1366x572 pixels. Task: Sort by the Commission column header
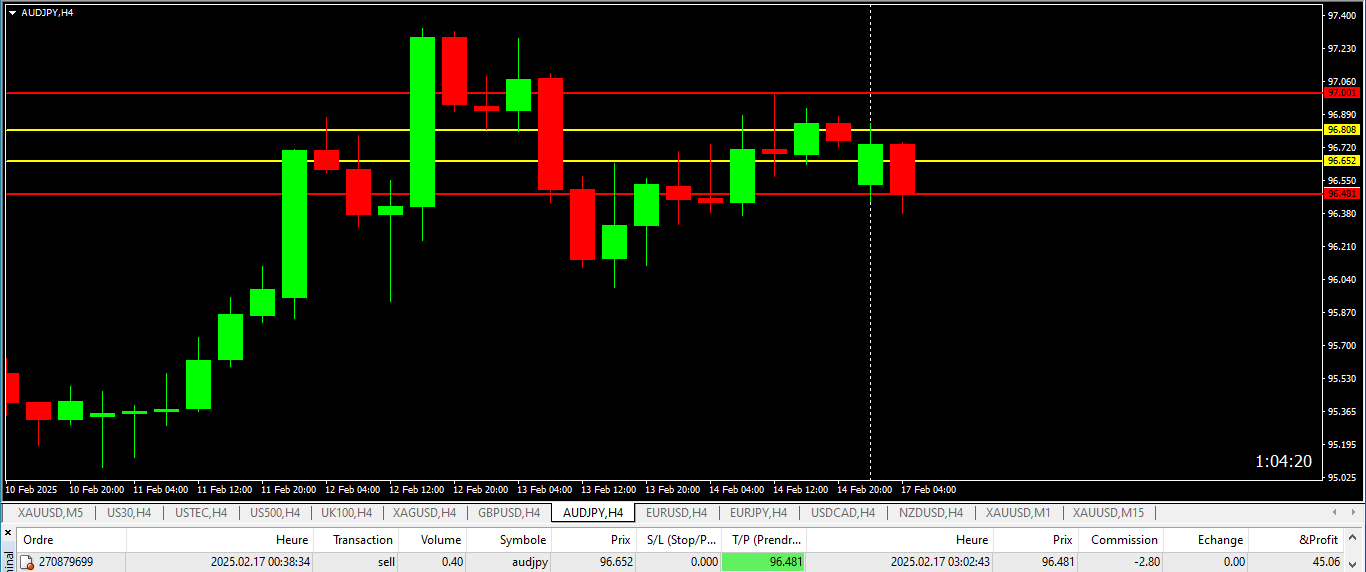tap(1121, 540)
